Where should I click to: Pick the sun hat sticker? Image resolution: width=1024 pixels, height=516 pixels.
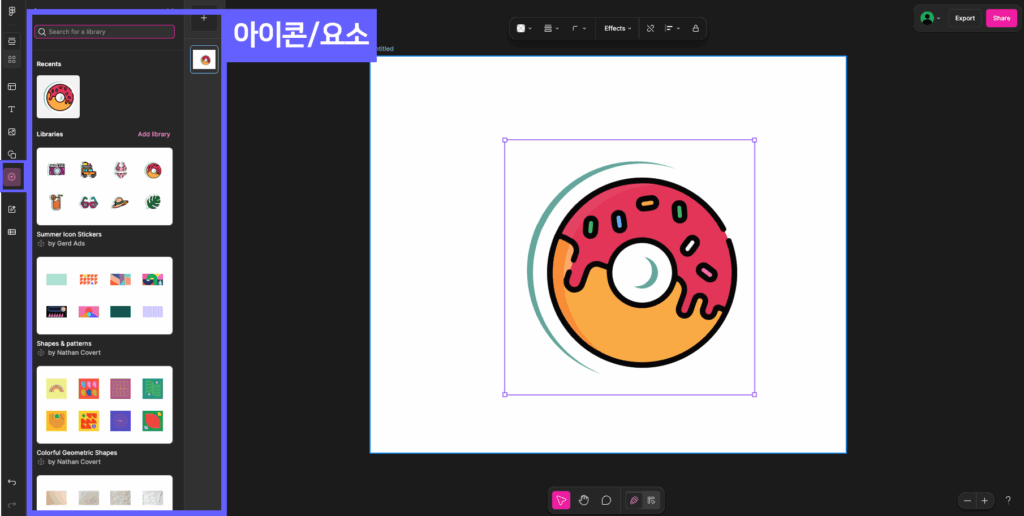coord(120,202)
